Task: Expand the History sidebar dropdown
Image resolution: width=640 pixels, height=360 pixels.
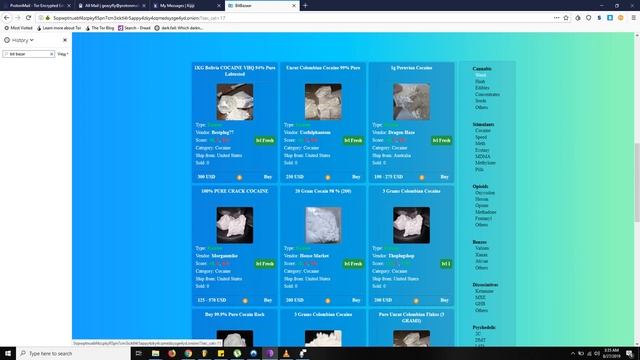Action: click(22, 40)
